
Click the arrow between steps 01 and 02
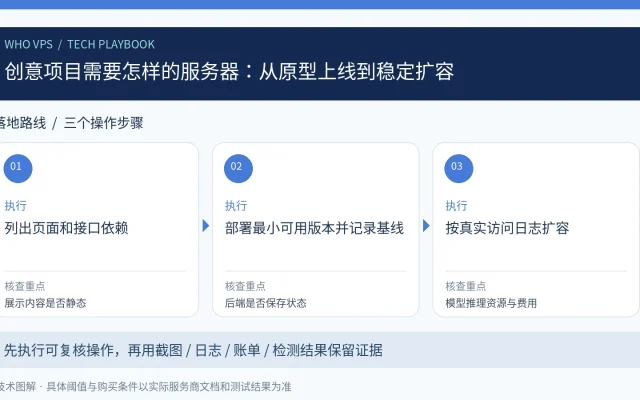206,225
